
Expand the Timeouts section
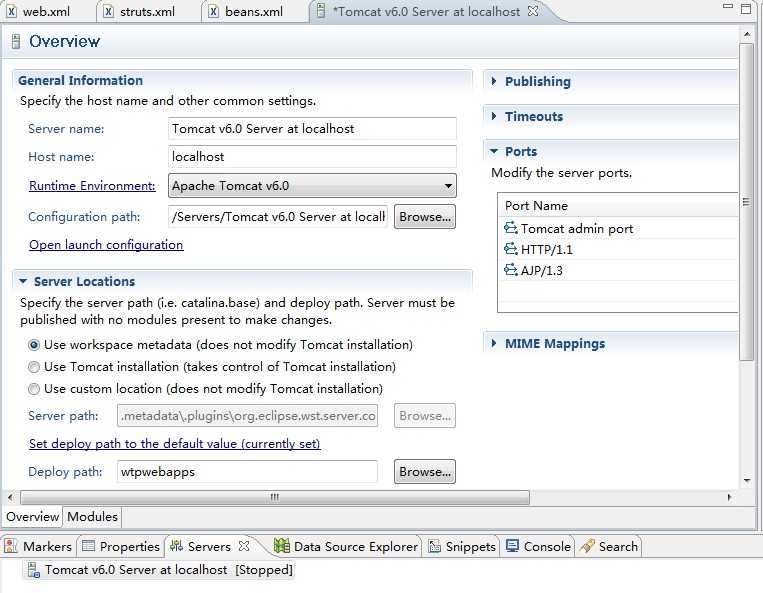pos(494,116)
